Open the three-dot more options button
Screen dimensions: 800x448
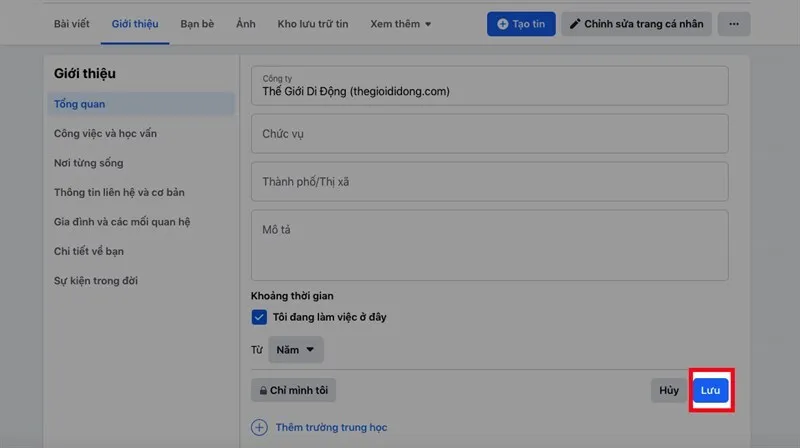pos(733,24)
